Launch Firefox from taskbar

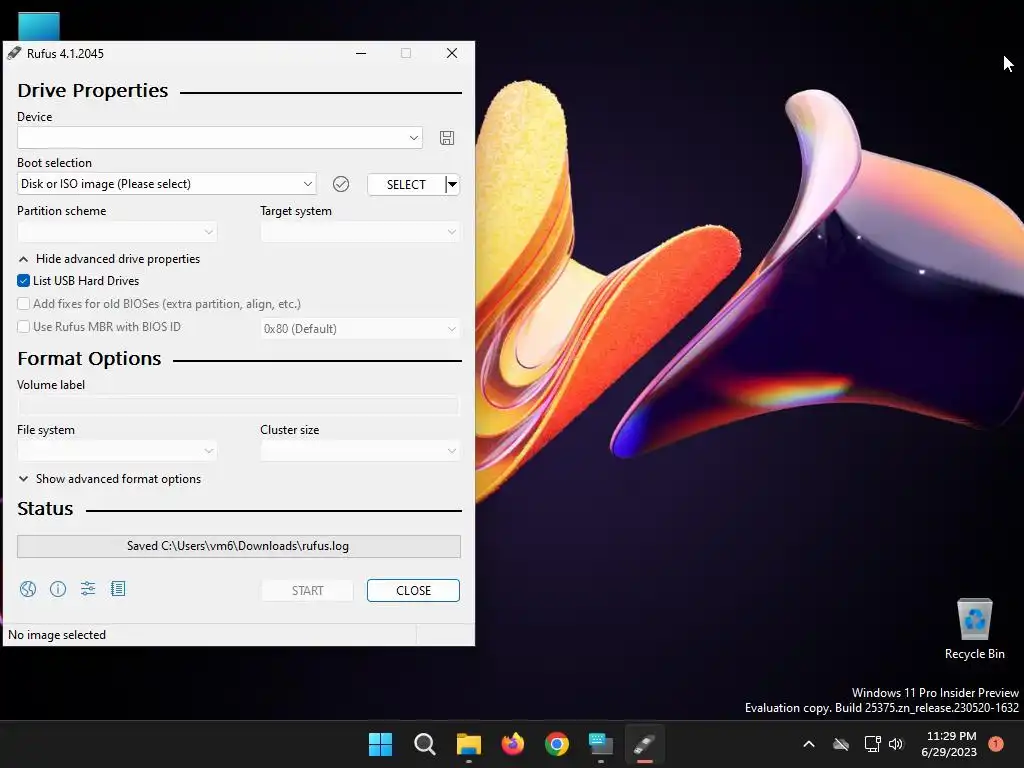coord(513,744)
